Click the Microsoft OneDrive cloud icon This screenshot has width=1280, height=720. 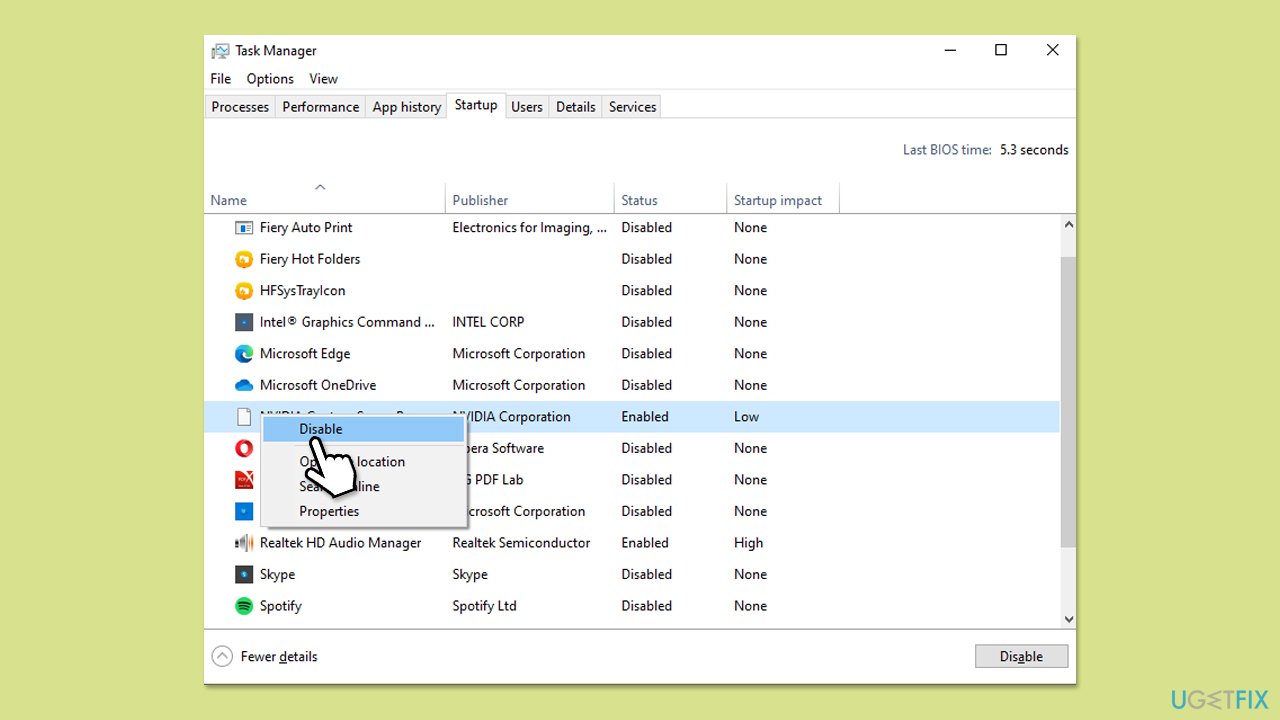[x=244, y=385]
